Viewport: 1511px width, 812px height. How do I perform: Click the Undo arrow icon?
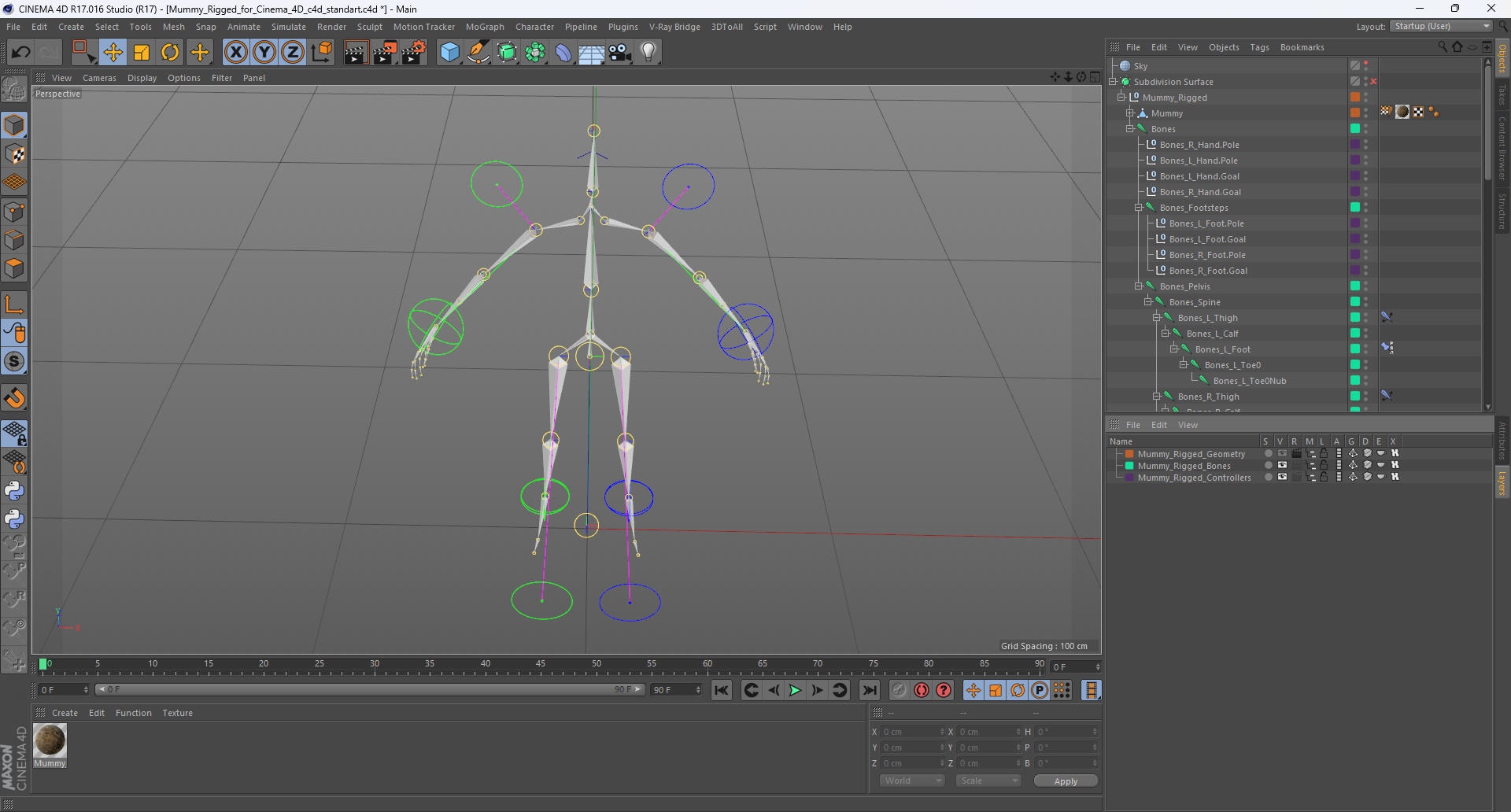[21, 53]
